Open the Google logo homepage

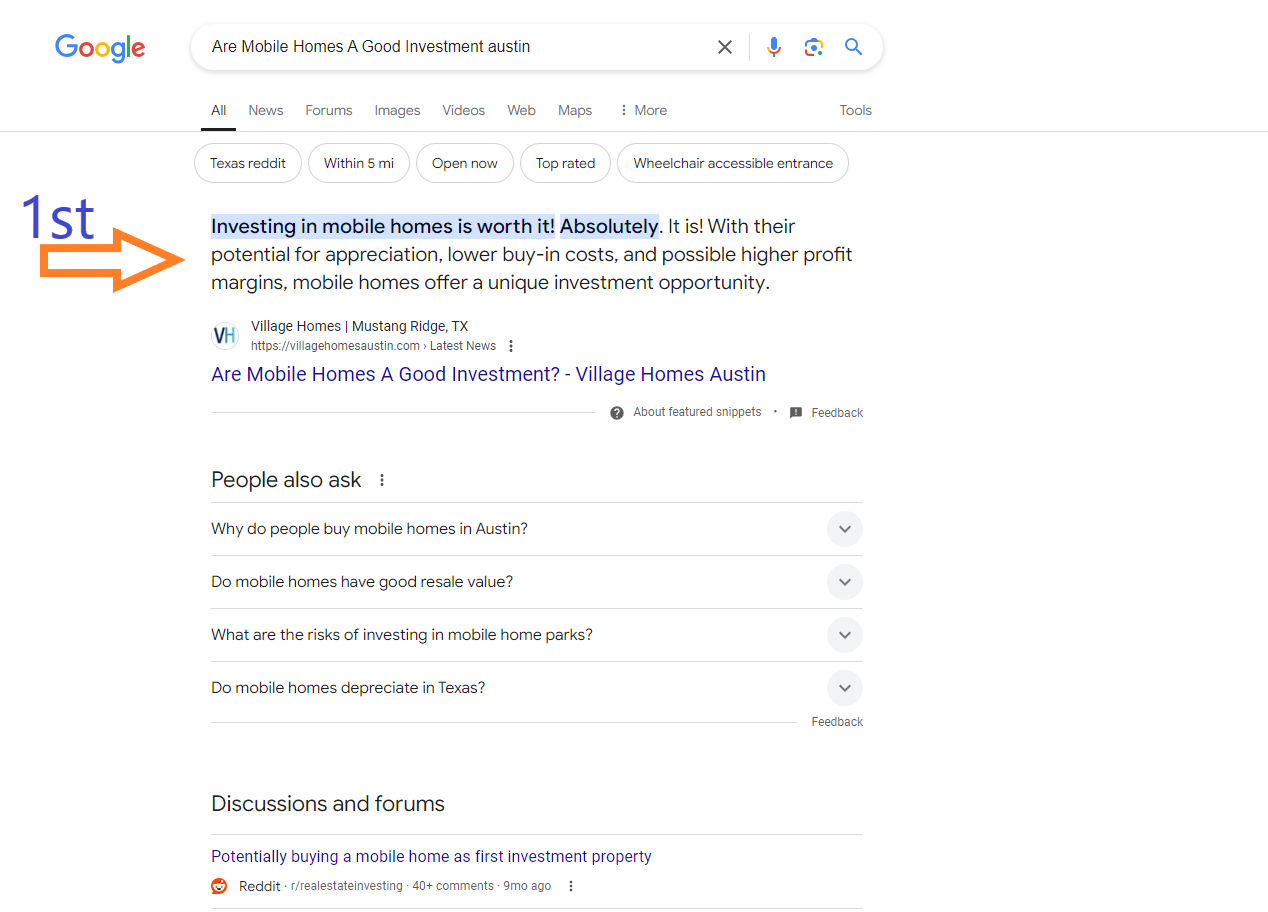[100, 48]
